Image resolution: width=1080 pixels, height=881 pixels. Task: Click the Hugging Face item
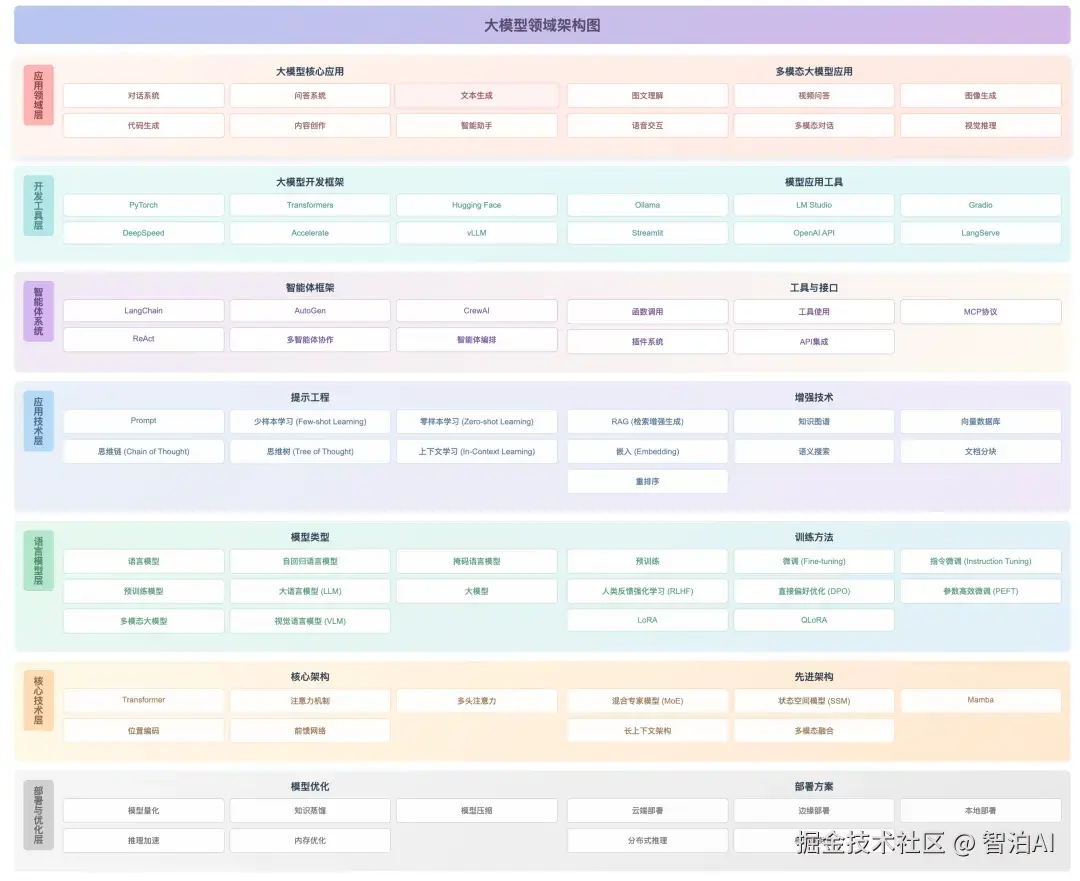pos(476,205)
